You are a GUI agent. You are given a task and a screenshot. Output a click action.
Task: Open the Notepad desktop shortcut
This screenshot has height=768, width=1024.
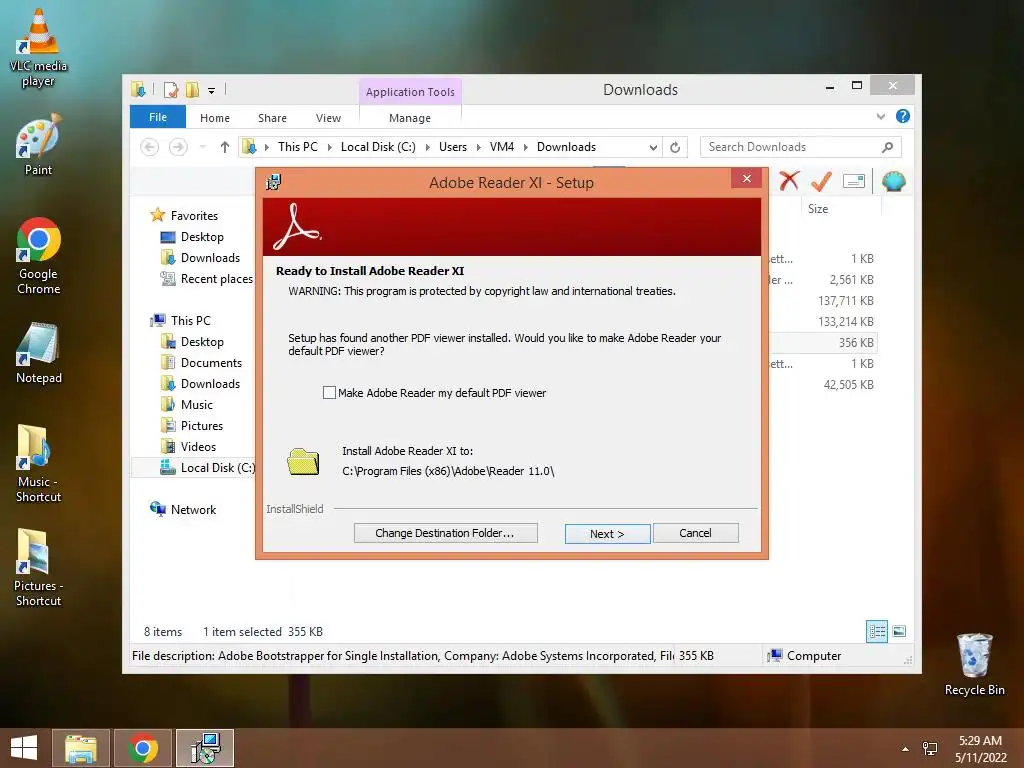(x=39, y=353)
